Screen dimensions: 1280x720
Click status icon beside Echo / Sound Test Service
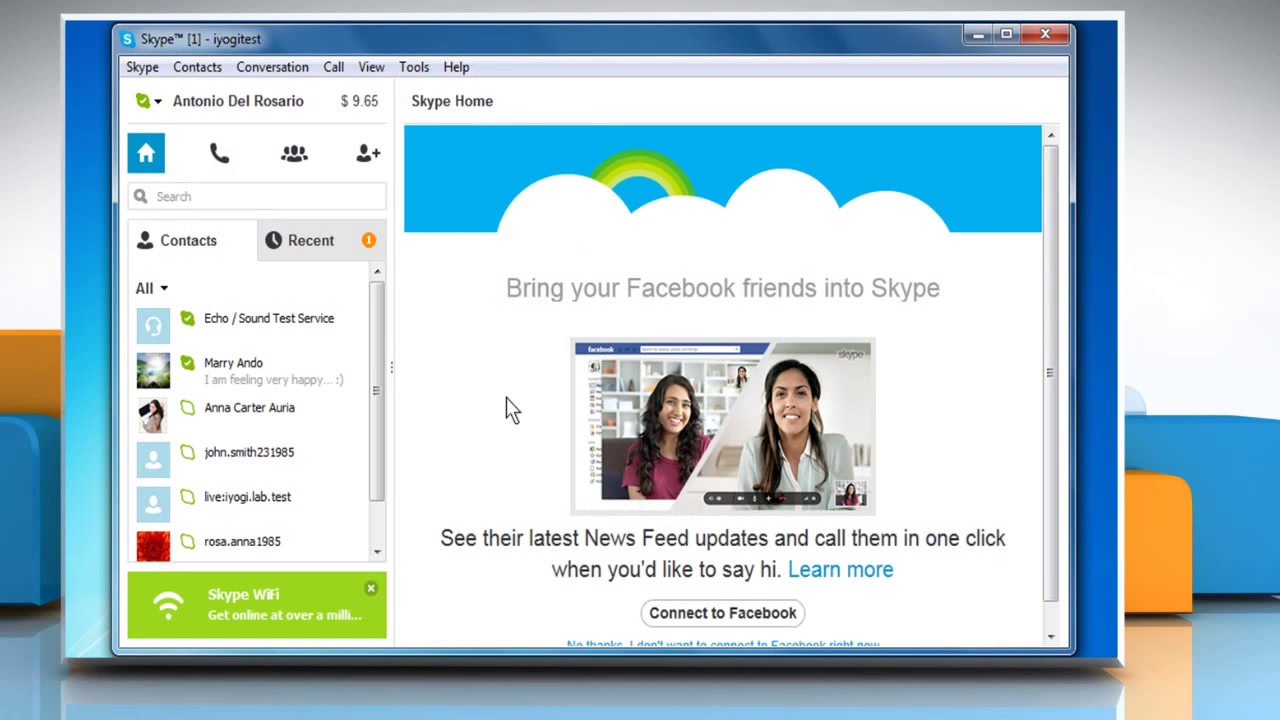[x=187, y=318]
